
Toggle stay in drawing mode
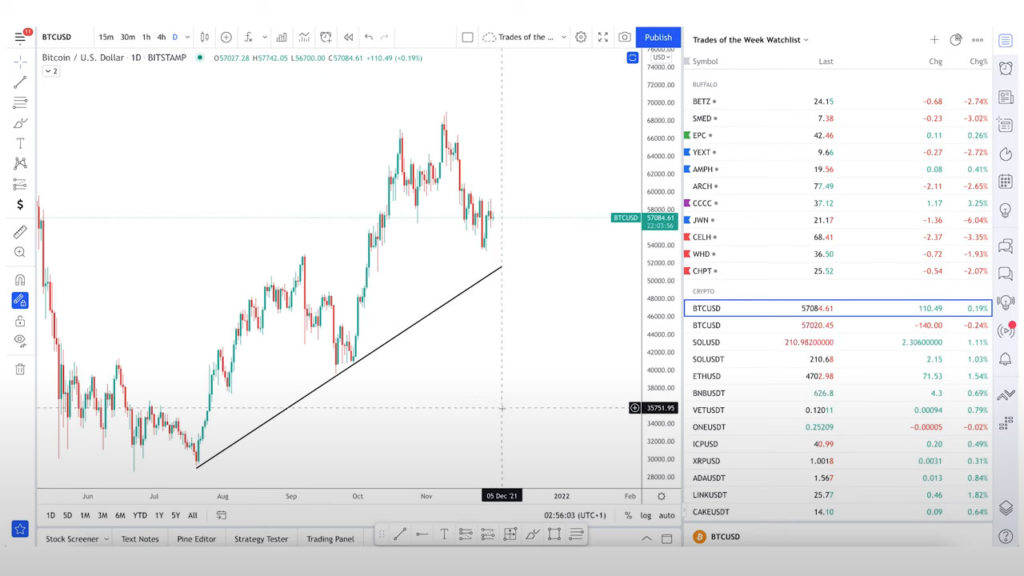pyautogui.click(x=20, y=300)
